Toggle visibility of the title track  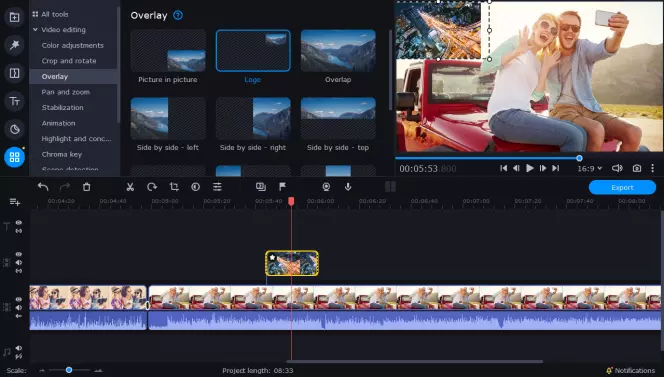pos(19,222)
